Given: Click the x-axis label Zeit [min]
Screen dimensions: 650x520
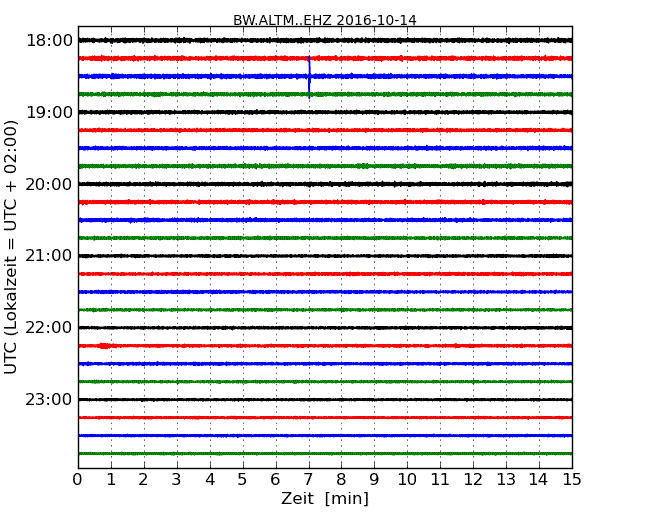Looking at the screenshot, I should pos(325,498).
